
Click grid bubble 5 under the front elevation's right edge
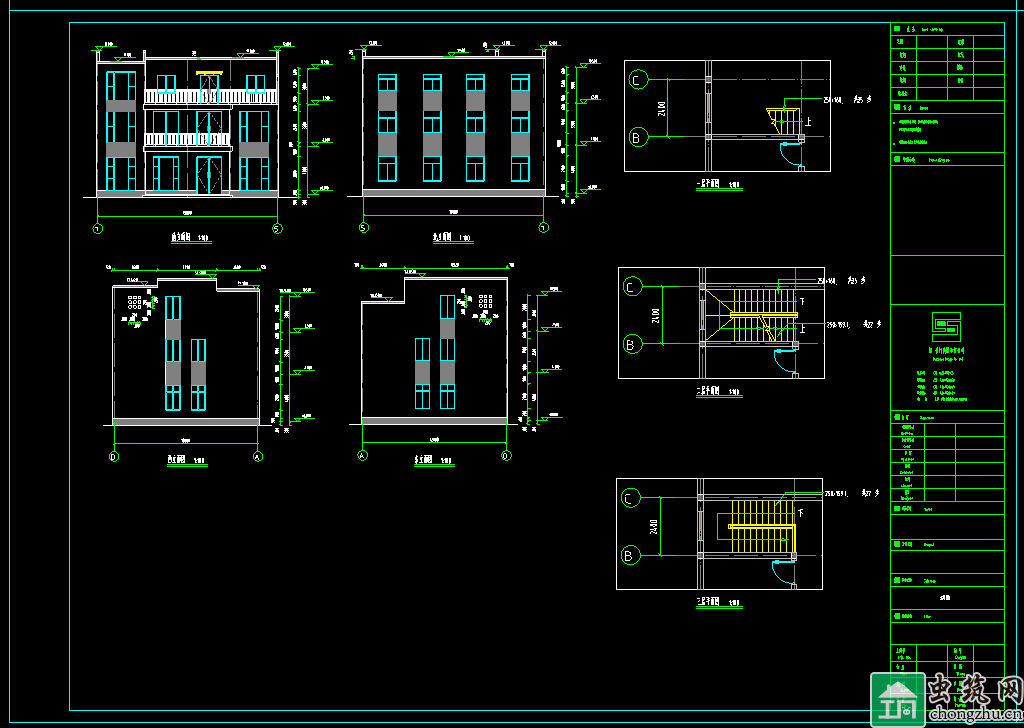277,229
